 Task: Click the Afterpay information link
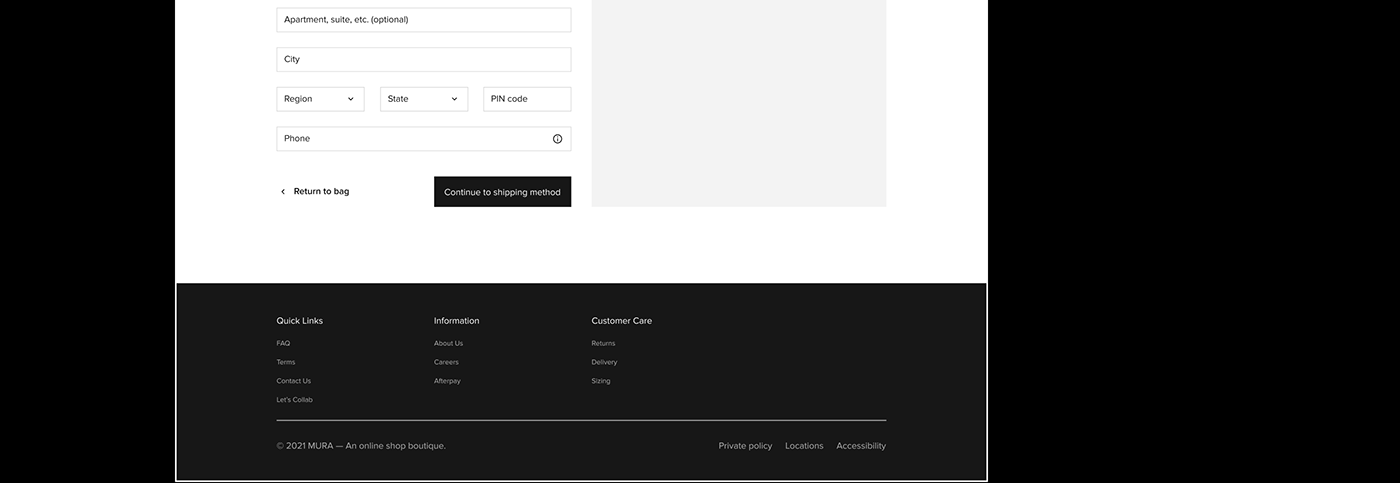[x=447, y=381]
